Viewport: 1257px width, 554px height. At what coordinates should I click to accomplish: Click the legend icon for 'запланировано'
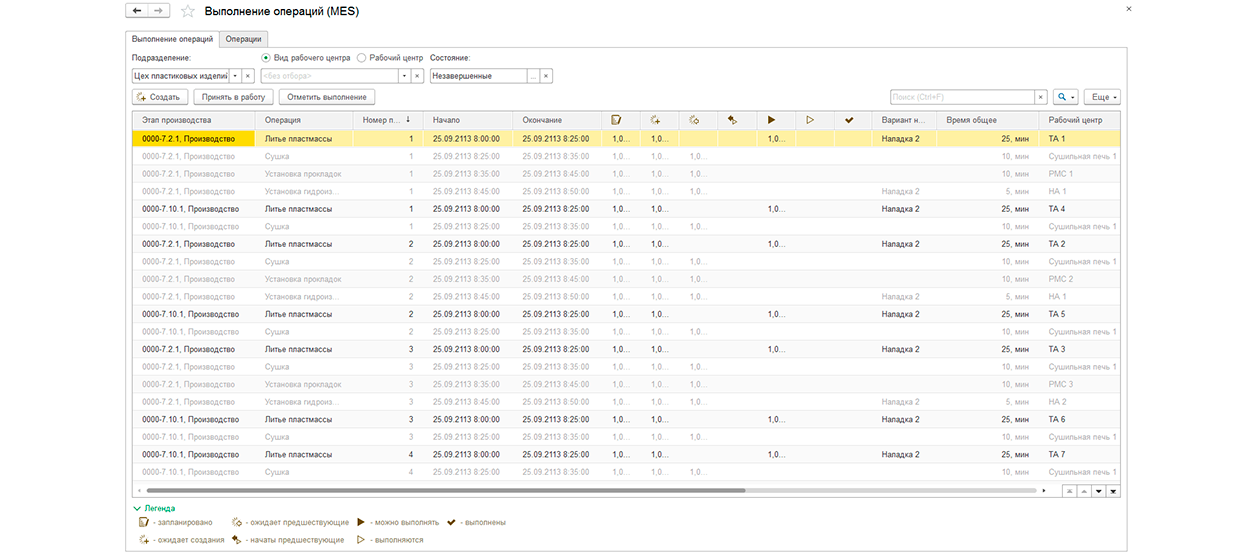click(143, 522)
